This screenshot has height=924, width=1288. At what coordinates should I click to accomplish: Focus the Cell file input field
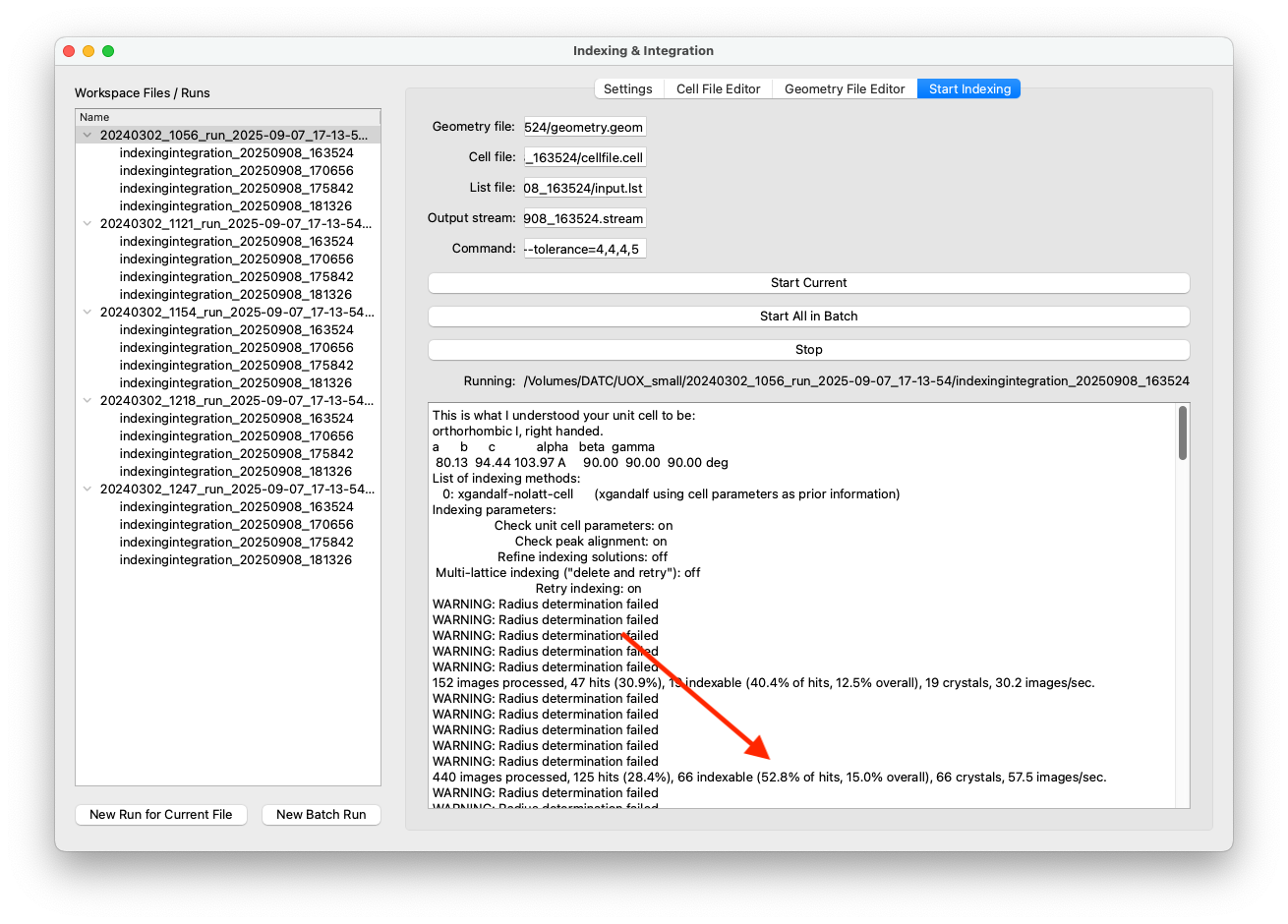pyautogui.click(x=585, y=157)
